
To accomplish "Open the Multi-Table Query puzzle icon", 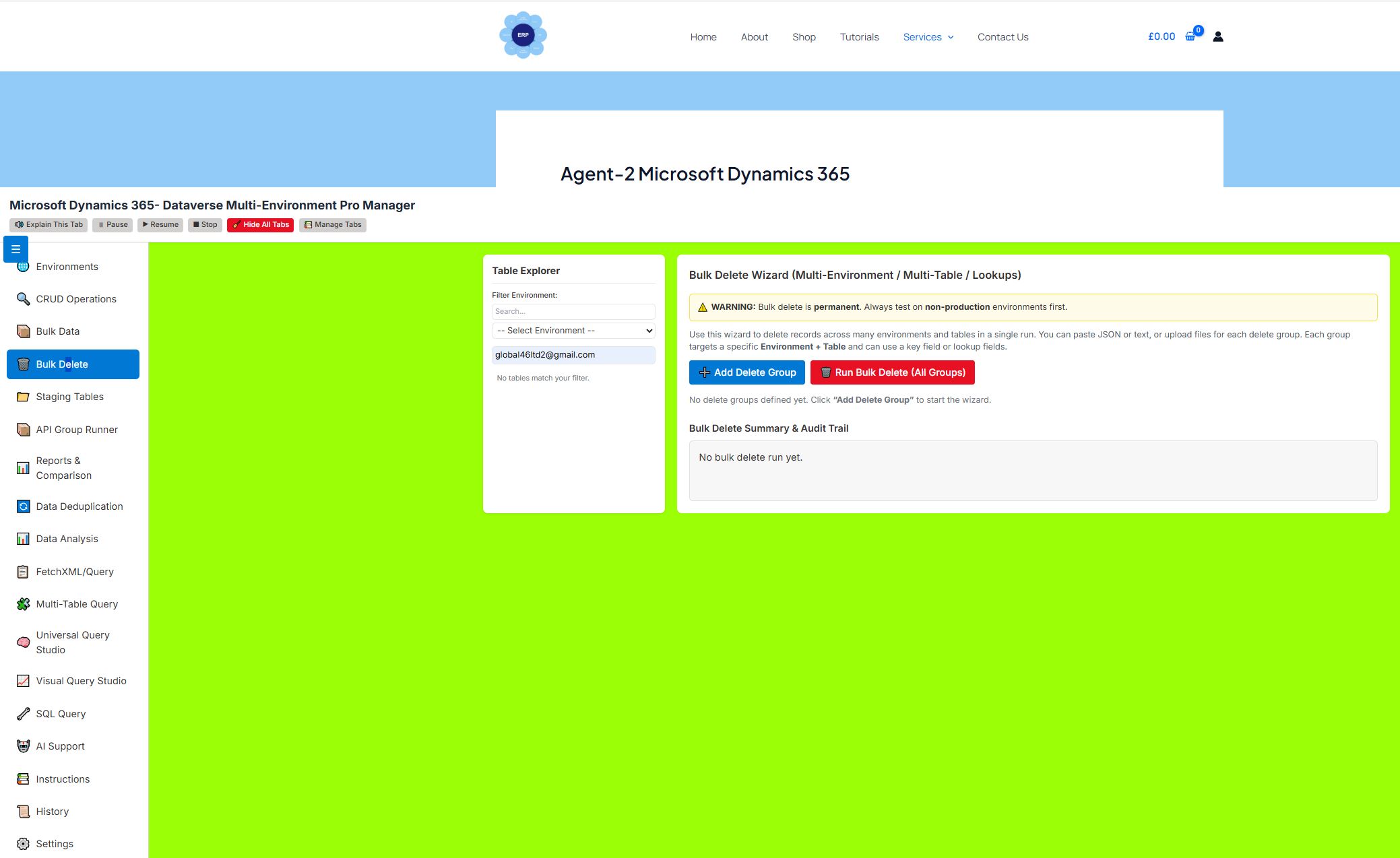I will tap(22, 603).
